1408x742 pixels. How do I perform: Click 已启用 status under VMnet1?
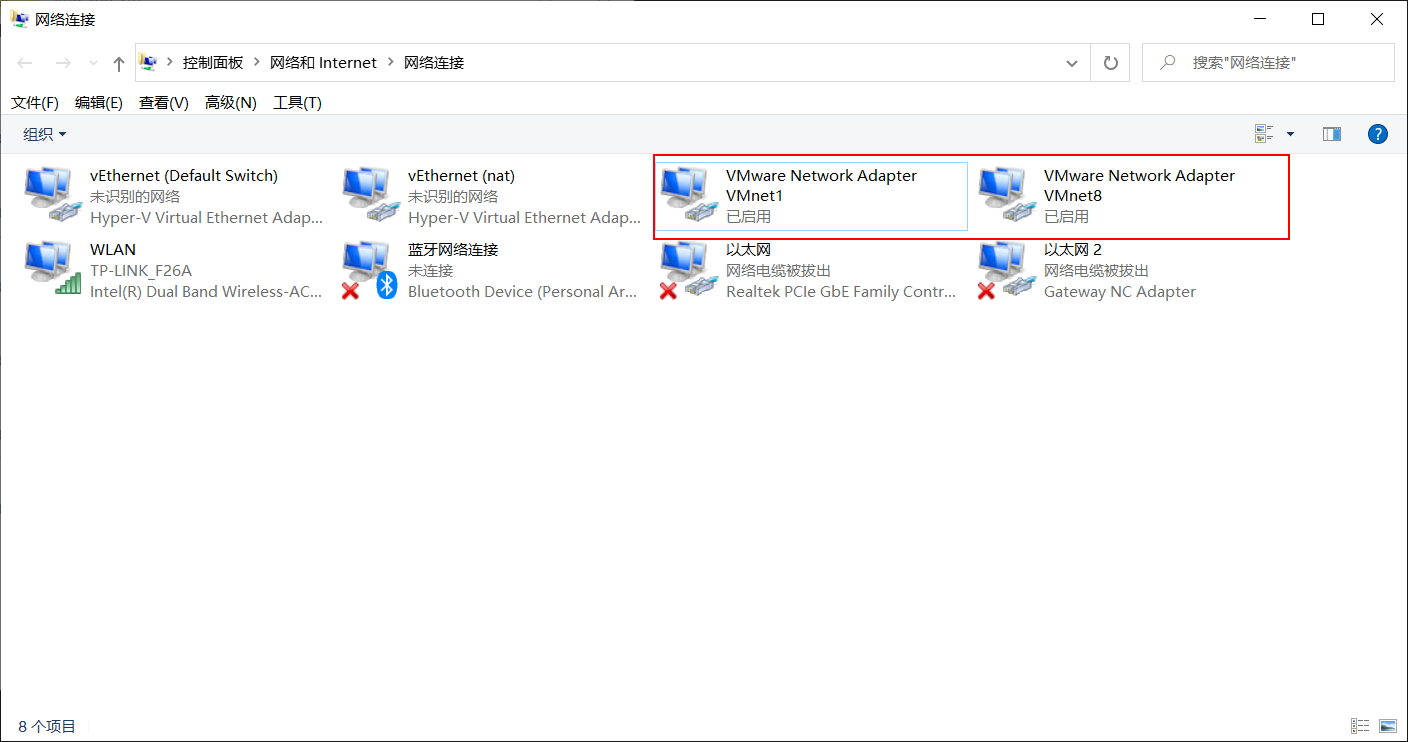click(x=749, y=217)
